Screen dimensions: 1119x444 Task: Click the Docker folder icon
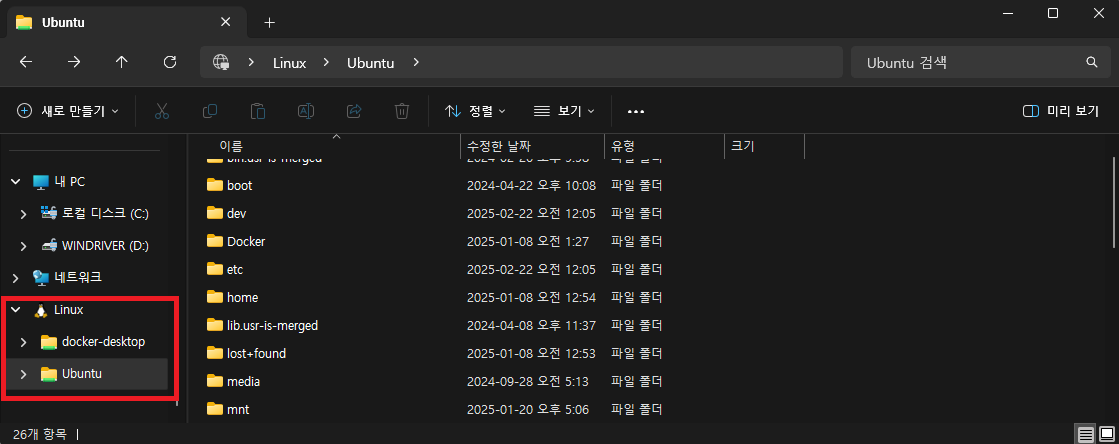tap(215, 241)
